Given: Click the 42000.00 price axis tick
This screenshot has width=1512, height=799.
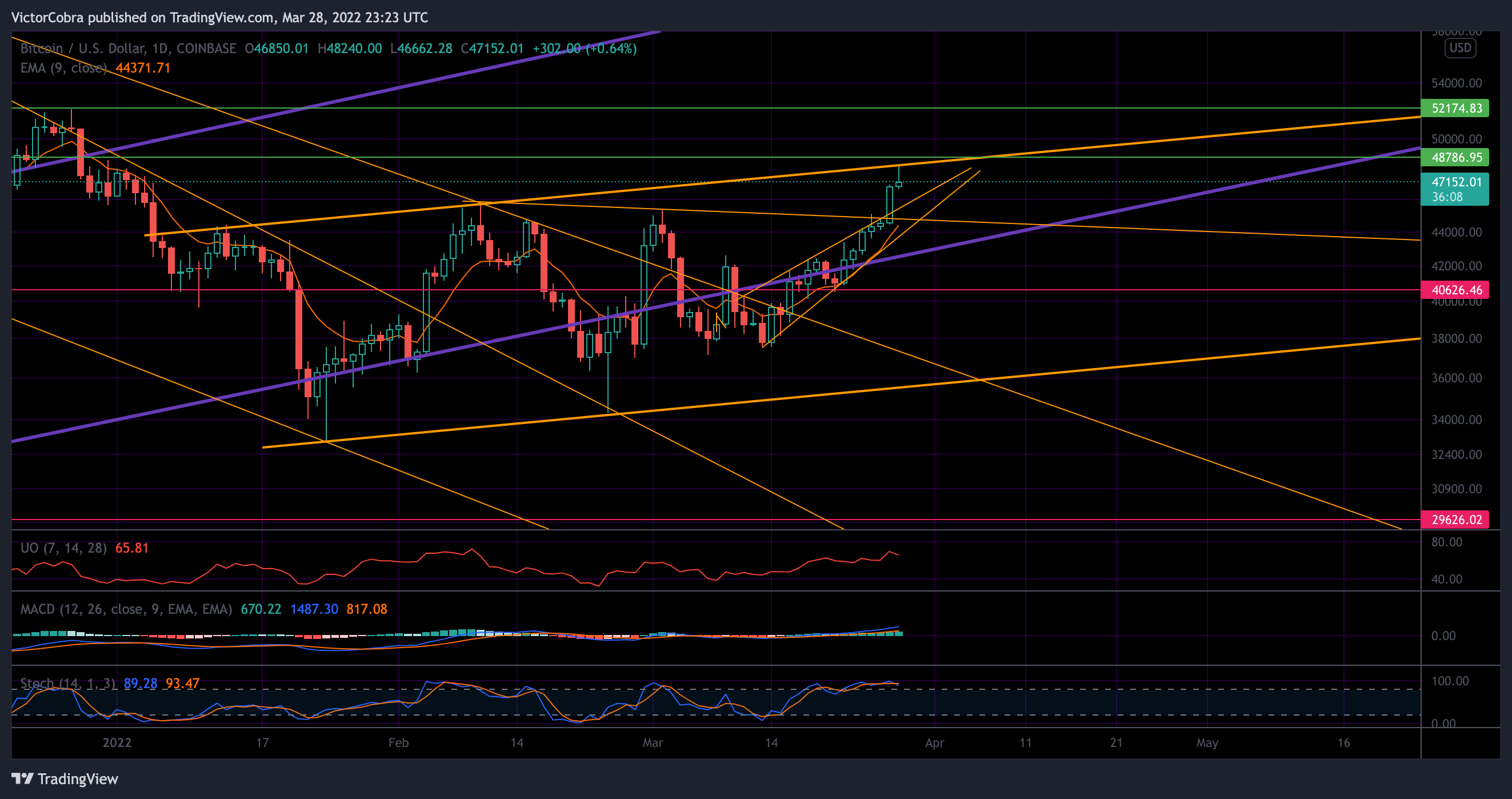Looking at the screenshot, I should pyautogui.click(x=1457, y=266).
